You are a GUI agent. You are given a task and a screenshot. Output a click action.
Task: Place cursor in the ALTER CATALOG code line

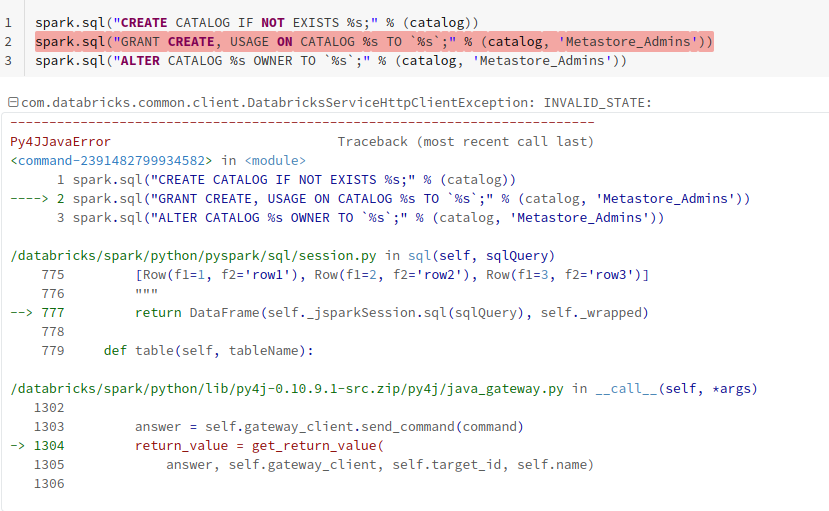pyautogui.click(x=330, y=61)
